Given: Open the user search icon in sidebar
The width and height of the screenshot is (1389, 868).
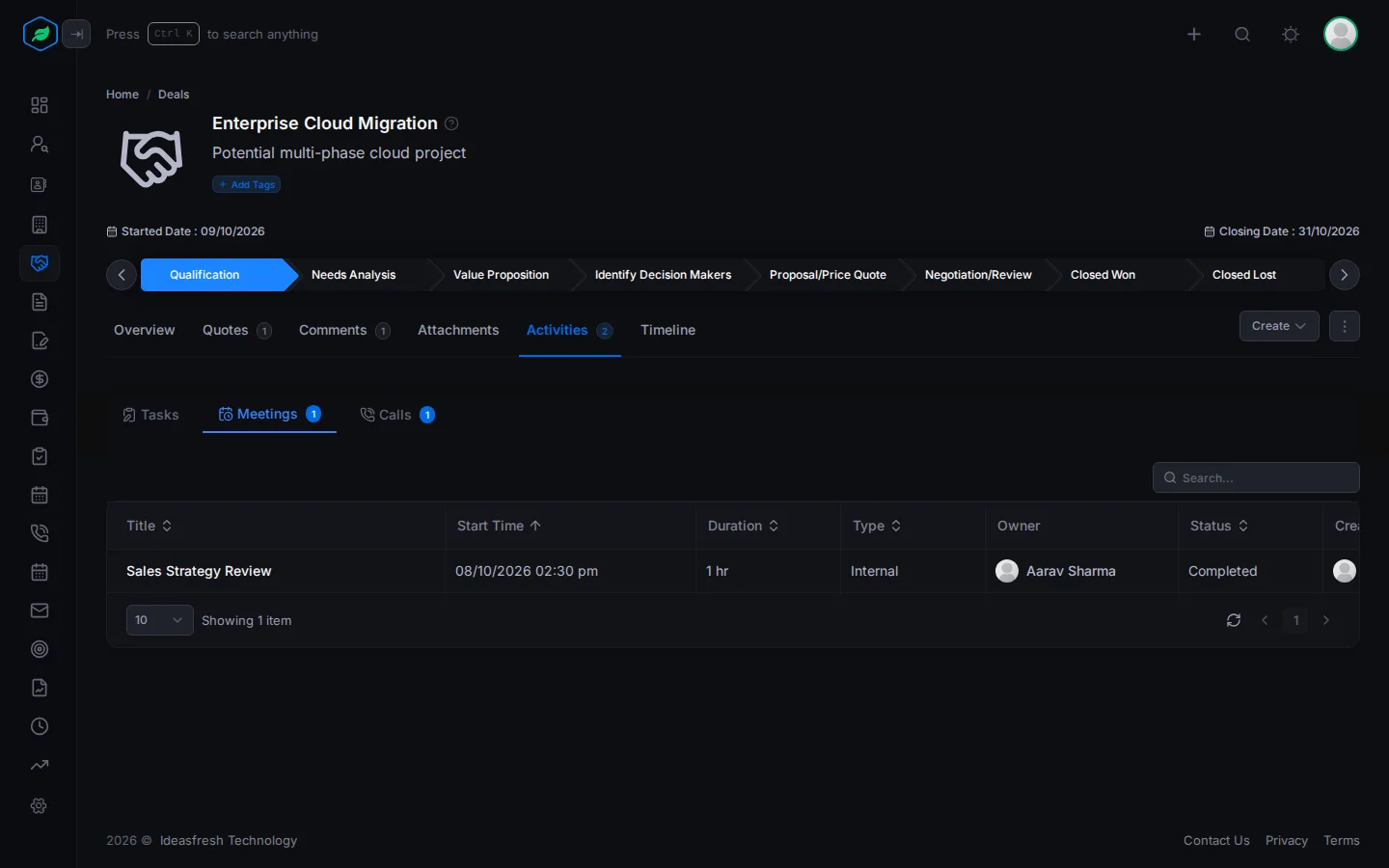Looking at the screenshot, I should 40,144.
